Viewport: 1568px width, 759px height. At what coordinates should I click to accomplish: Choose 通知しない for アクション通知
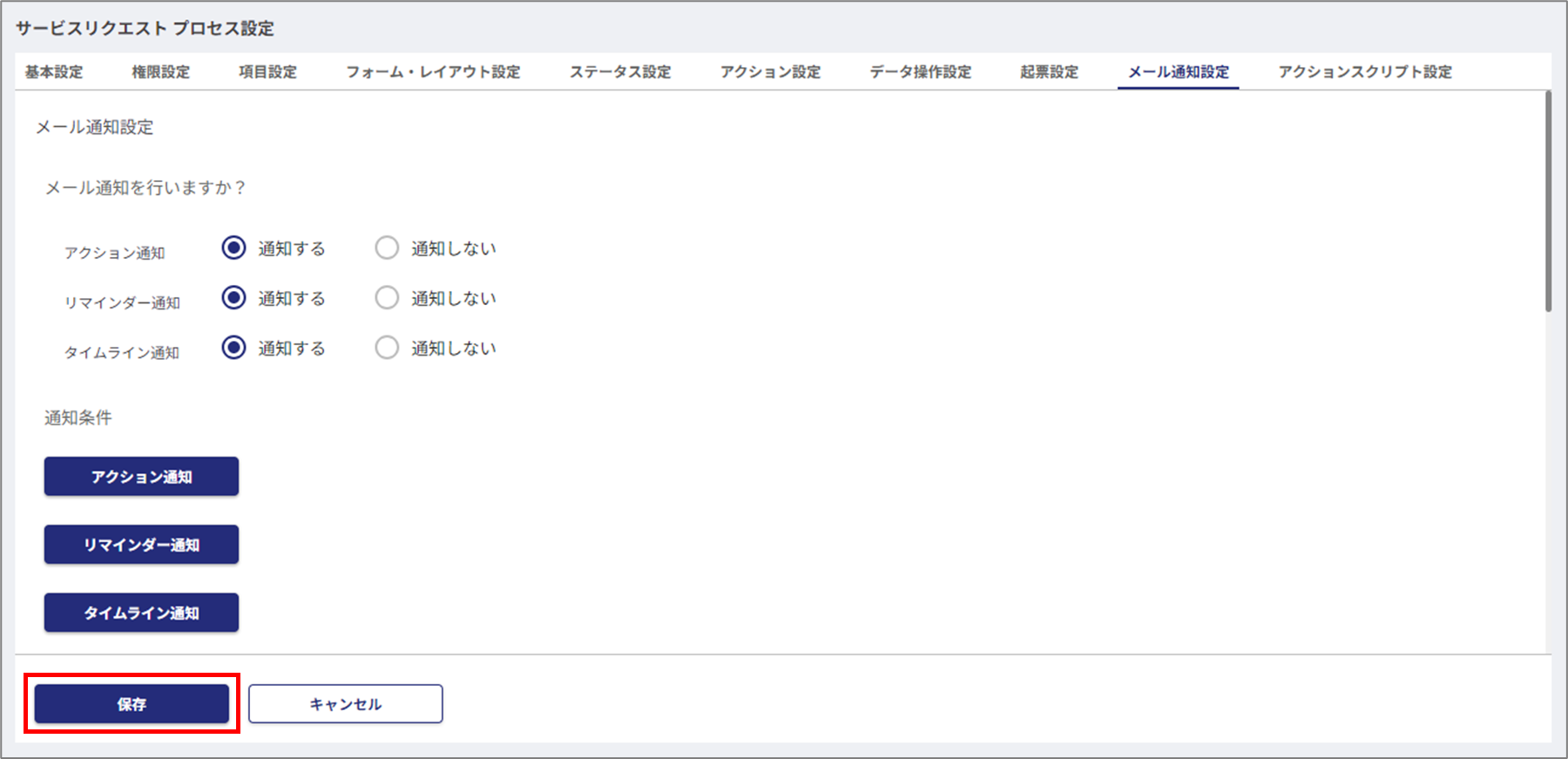(x=387, y=248)
